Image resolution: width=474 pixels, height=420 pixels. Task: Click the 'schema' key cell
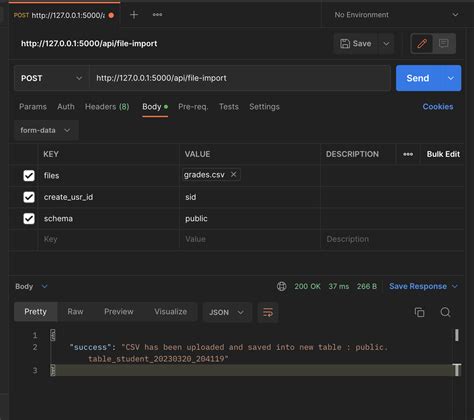pyautogui.click(x=109, y=219)
